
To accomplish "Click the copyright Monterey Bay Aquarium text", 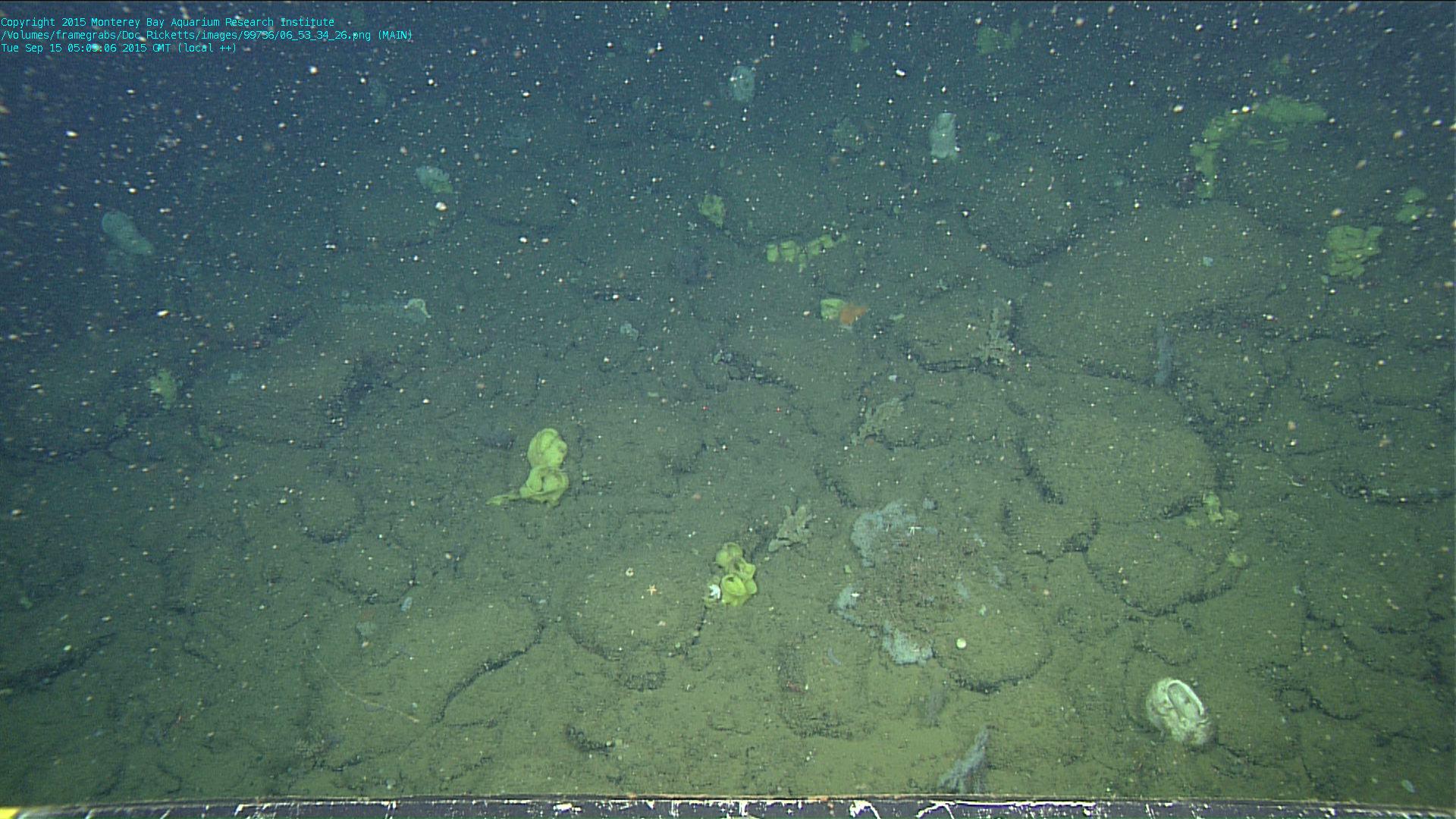I will coord(167,22).
